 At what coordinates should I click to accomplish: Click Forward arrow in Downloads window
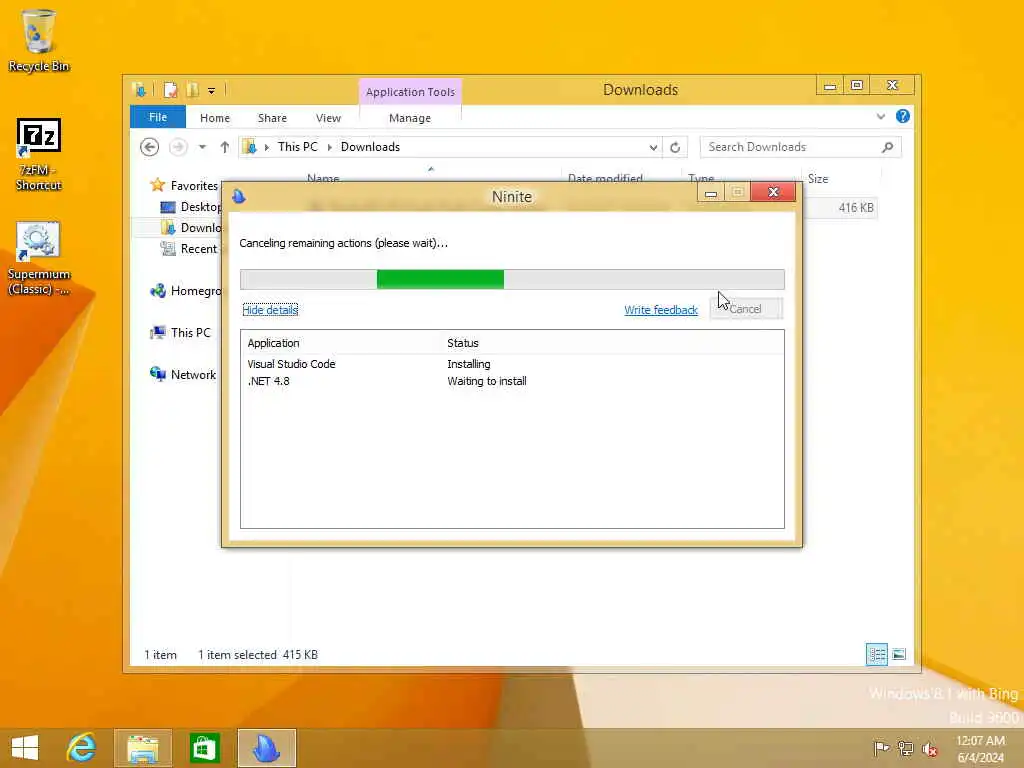click(x=178, y=147)
